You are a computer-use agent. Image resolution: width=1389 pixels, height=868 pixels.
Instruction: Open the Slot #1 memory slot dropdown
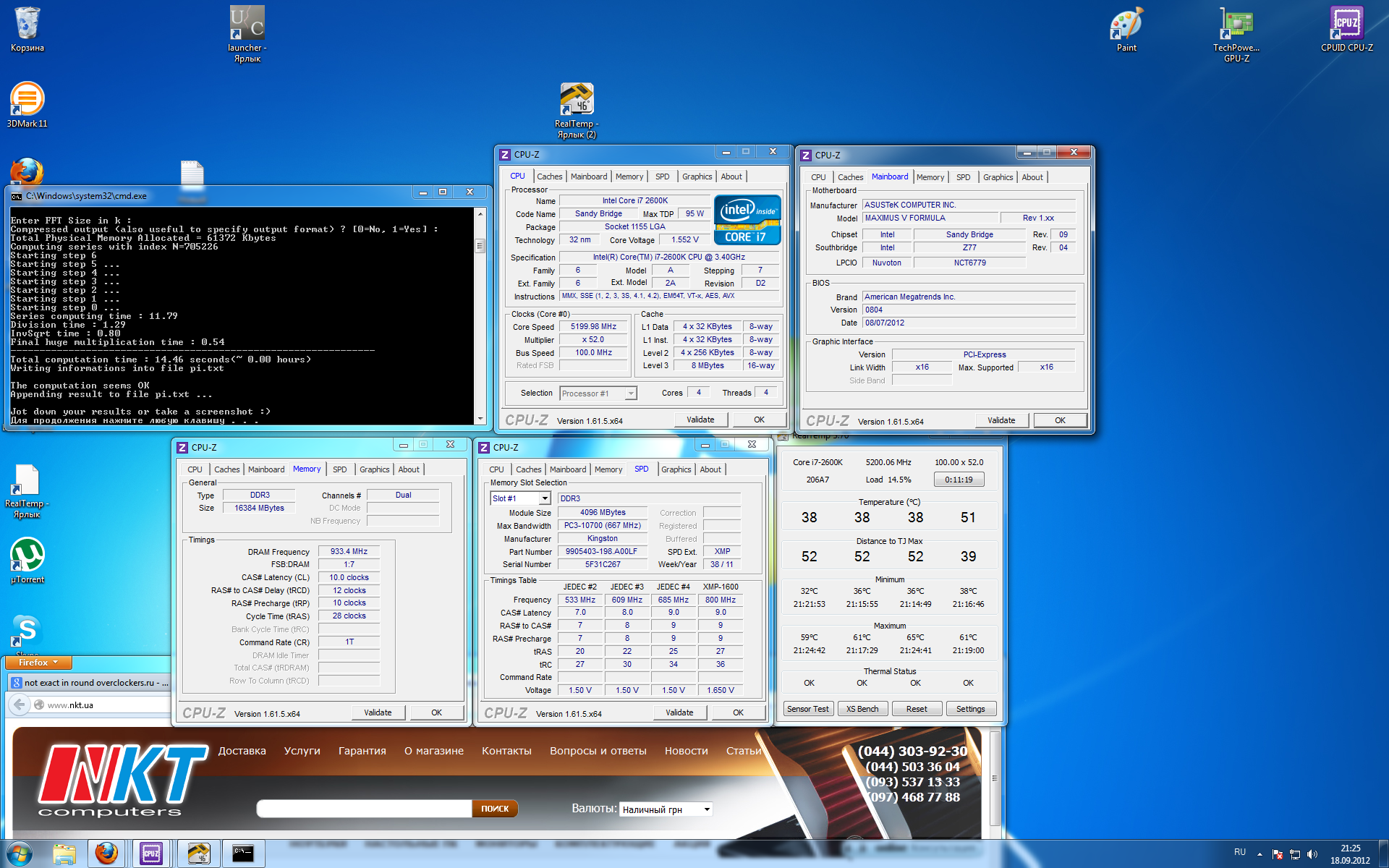[x=521, y=498]
